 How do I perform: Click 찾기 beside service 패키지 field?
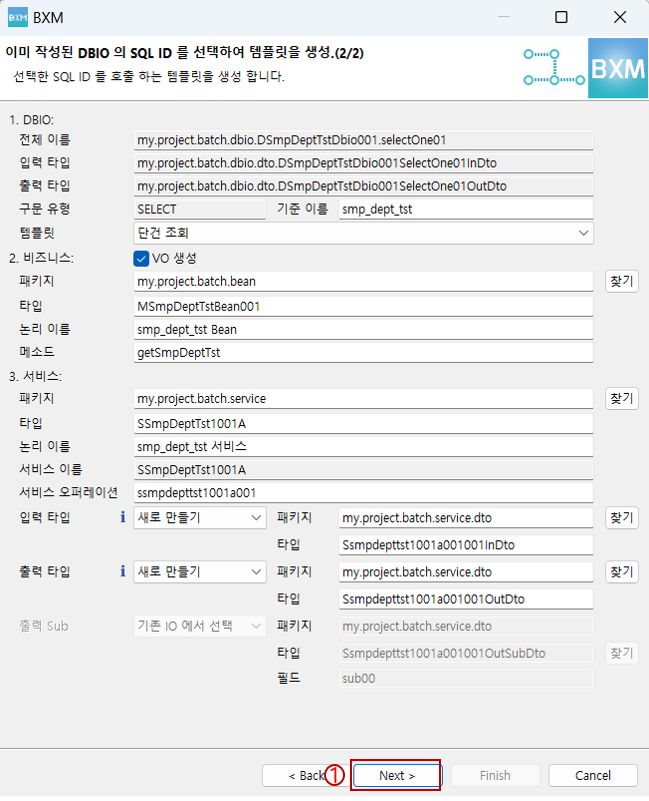[621, 398]
